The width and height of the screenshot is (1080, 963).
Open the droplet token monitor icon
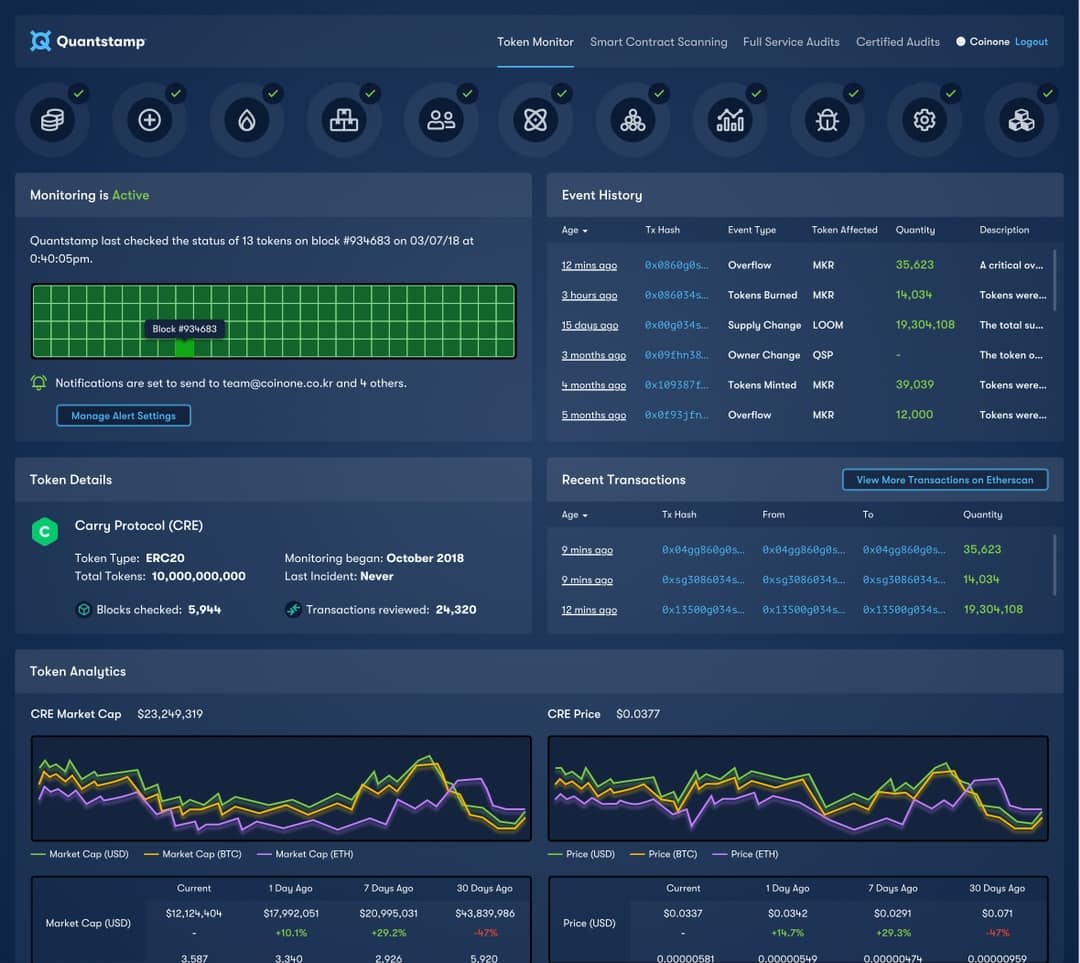point(246,119)
